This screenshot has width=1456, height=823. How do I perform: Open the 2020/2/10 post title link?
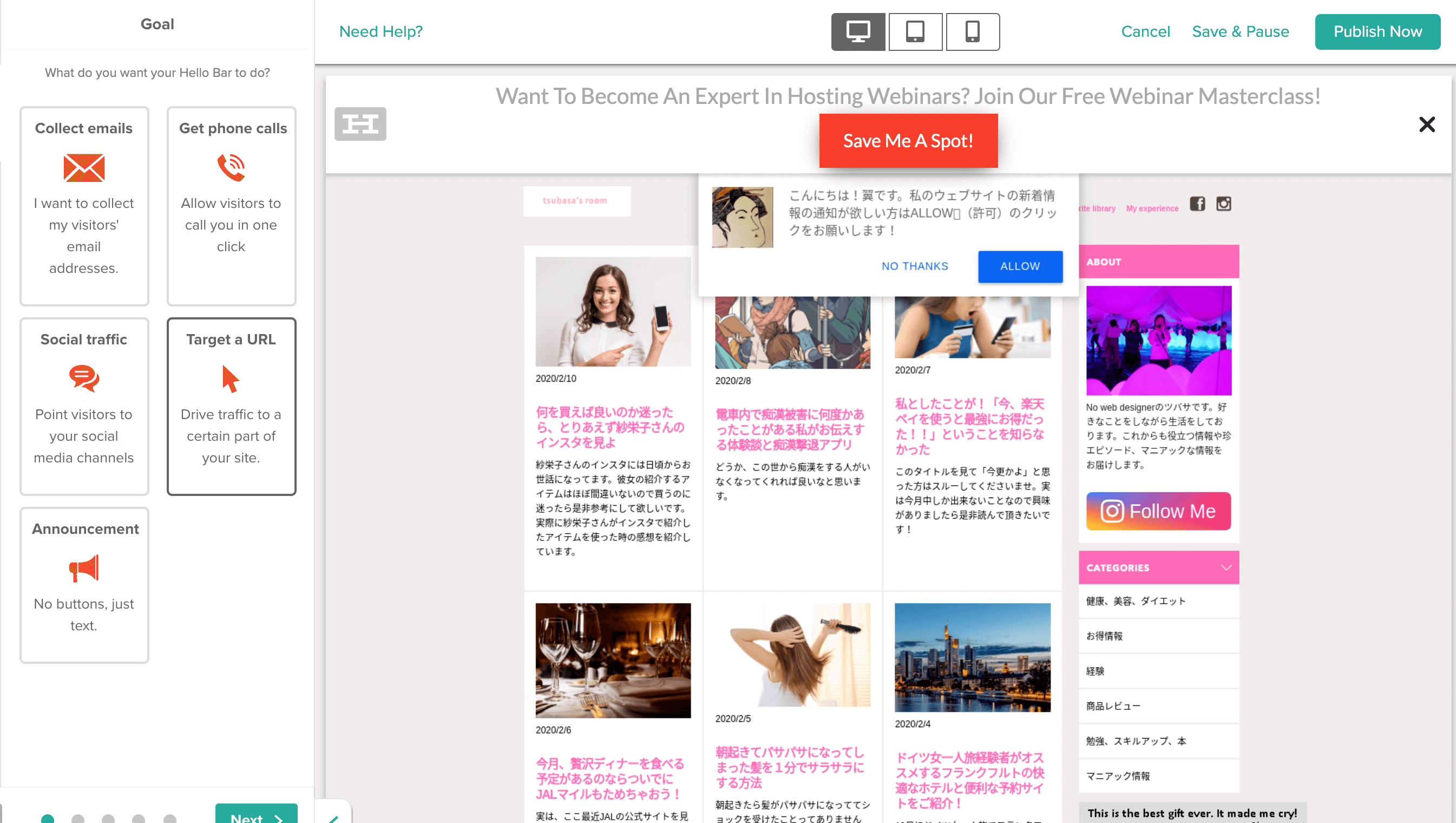click(611, 427)
